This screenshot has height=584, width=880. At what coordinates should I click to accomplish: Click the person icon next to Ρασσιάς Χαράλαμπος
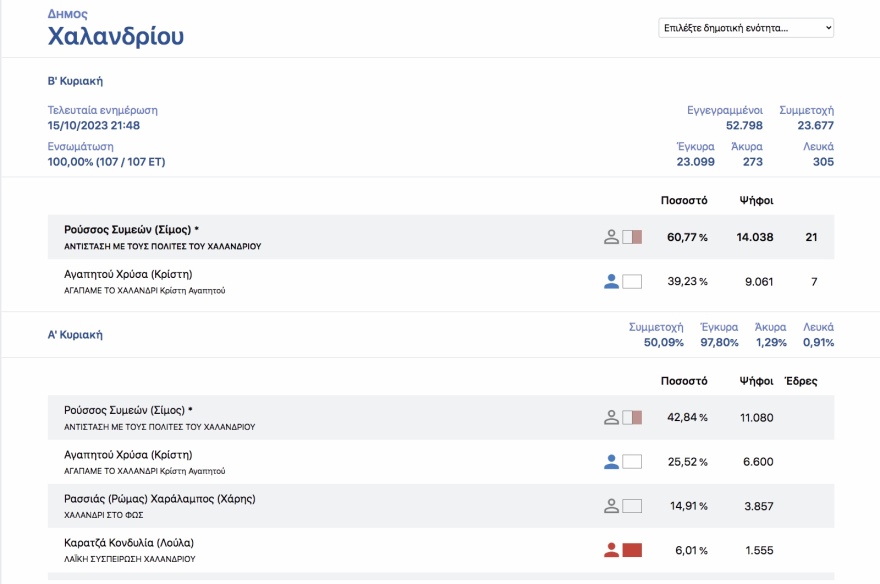pos(611,506)
